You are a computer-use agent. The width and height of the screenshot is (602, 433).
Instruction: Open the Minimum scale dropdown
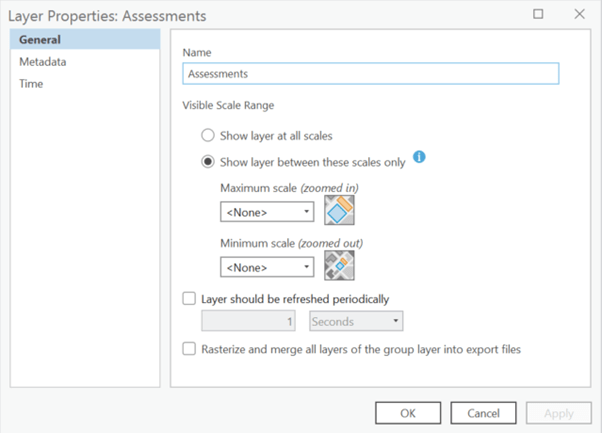(267, 268)
